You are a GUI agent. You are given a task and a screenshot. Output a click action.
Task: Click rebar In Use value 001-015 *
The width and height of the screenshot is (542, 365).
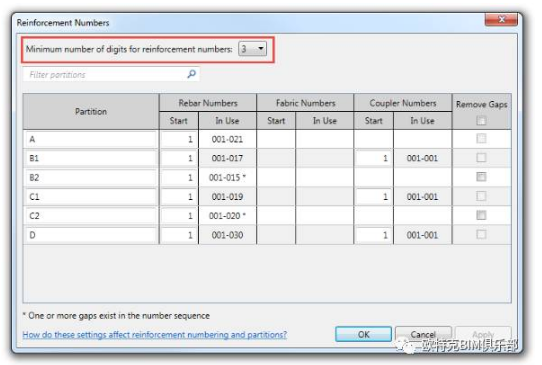click(227, 178)
